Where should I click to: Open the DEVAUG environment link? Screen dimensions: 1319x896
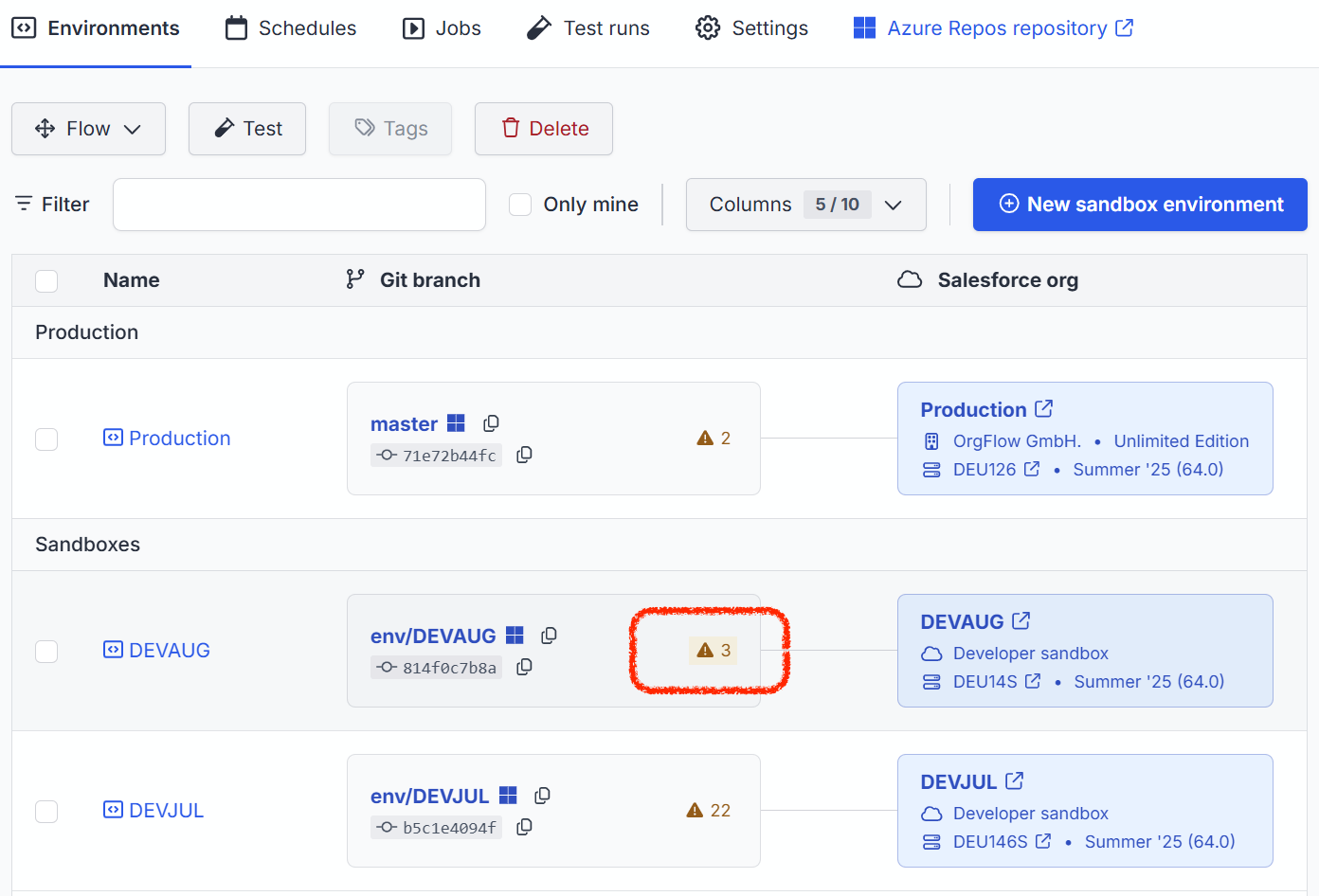156,651
